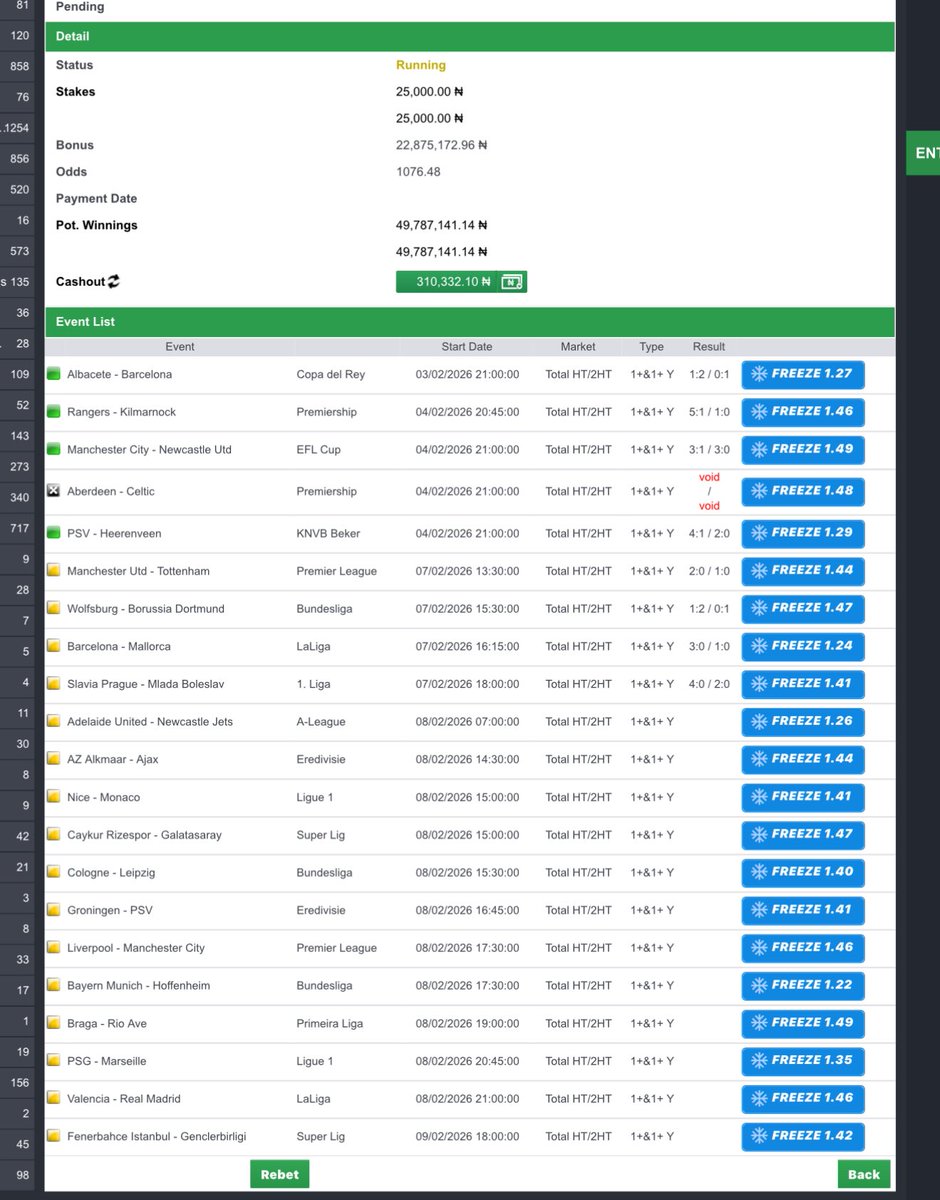940x1200 pixels.
Task: Click yellow status icon for Cologne - Leipzig
Action: 54,872
